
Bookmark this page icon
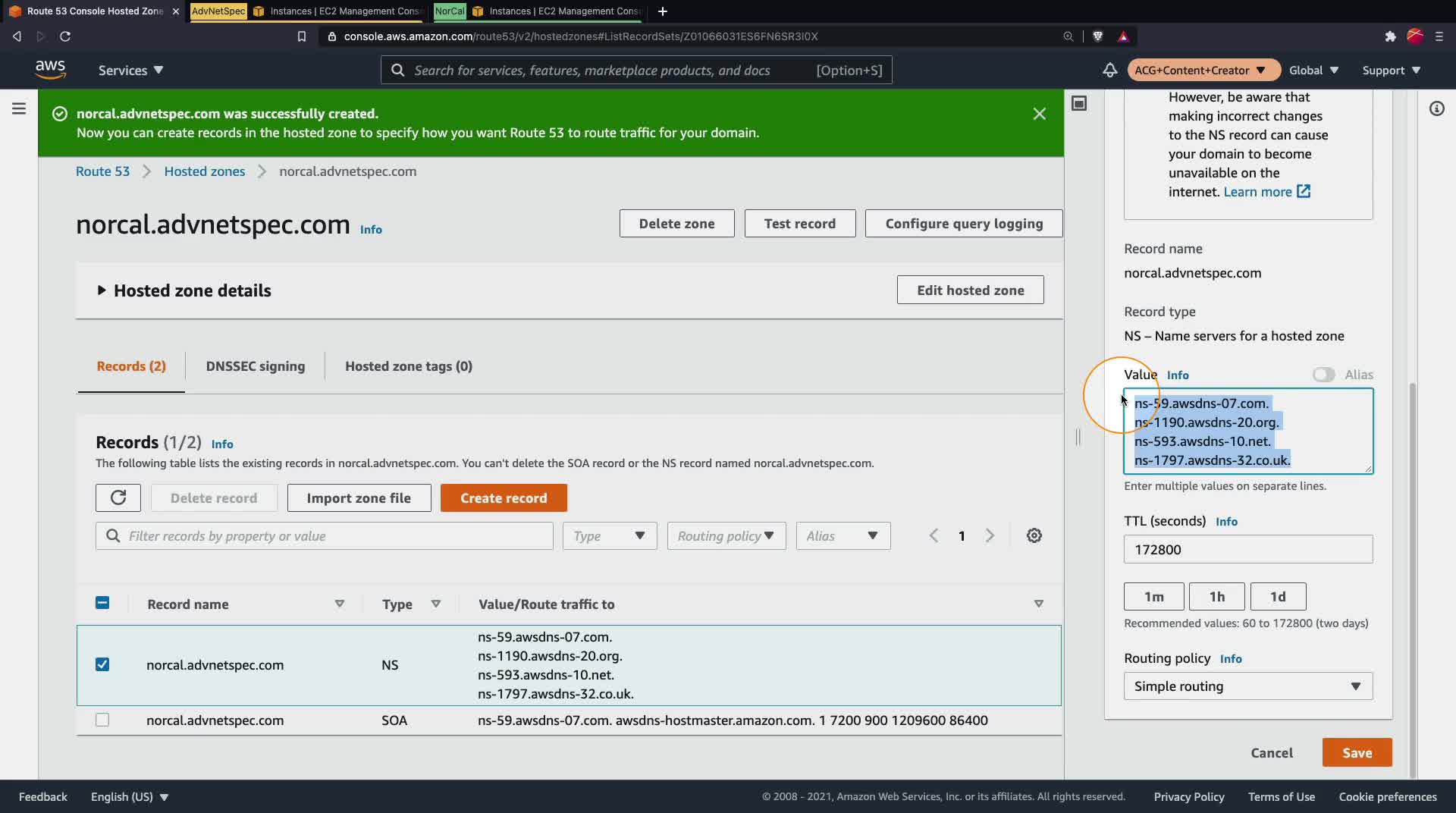tap(302, 36)
